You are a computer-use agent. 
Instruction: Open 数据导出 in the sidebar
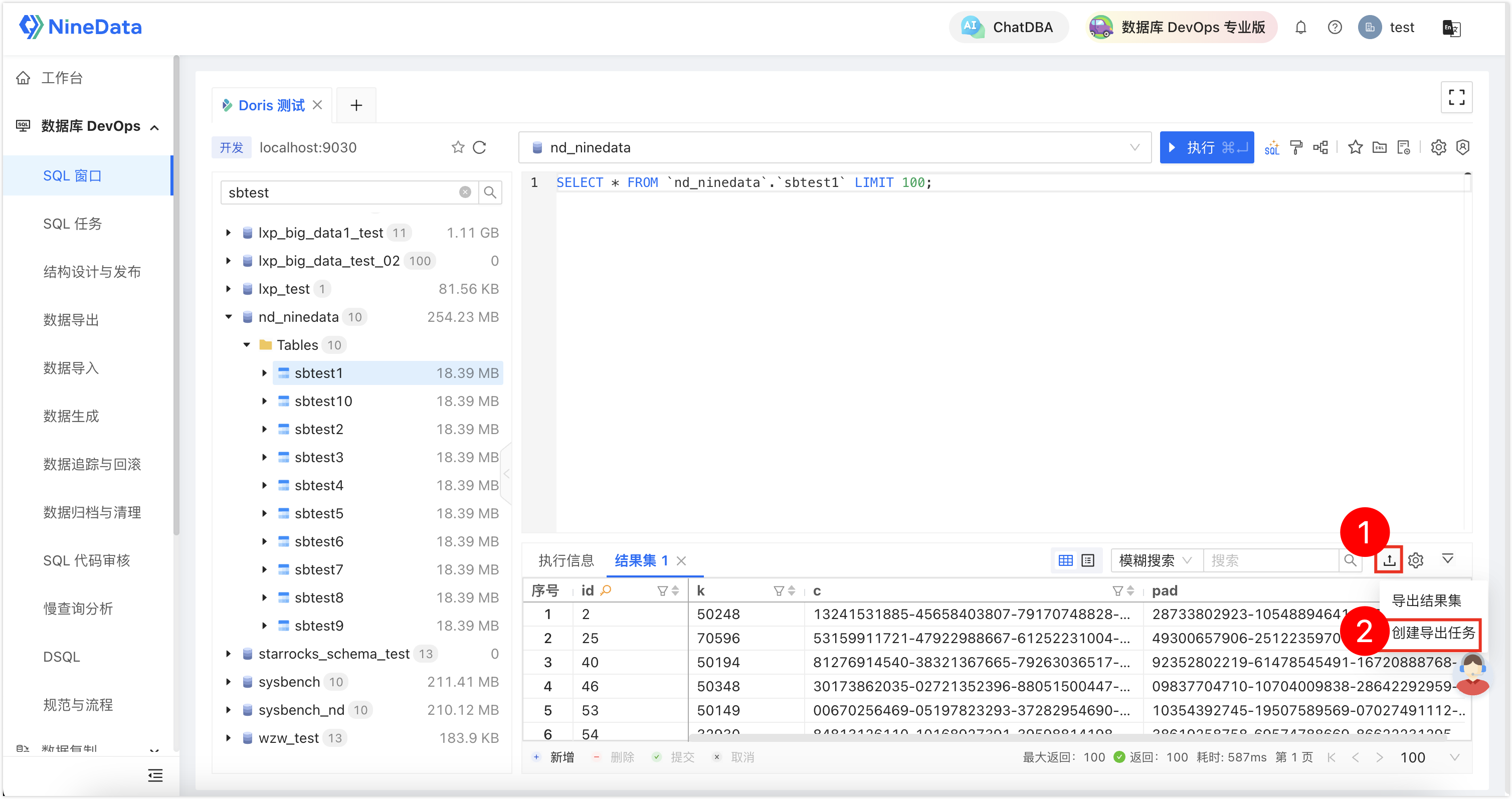pos(71,320)
